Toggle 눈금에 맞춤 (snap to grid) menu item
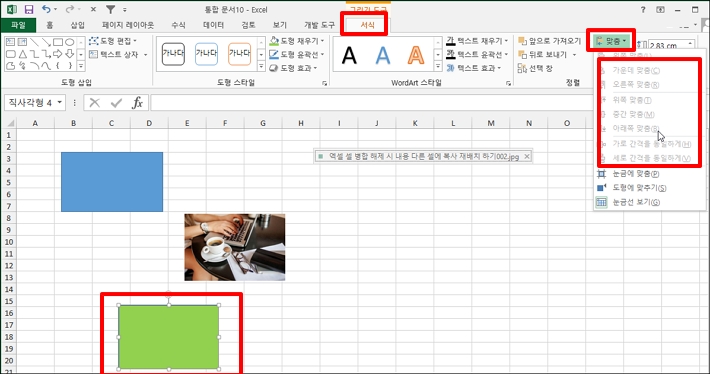This screenshot has height=374, width=710. (650, 173)
